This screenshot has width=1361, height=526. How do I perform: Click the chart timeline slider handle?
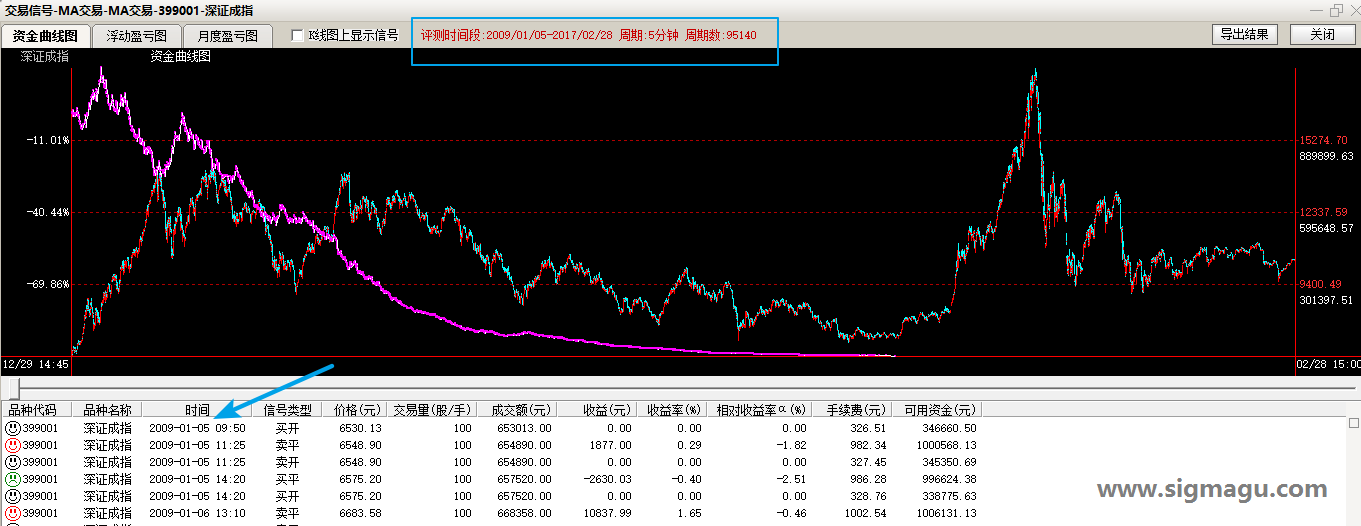[12, 387]
